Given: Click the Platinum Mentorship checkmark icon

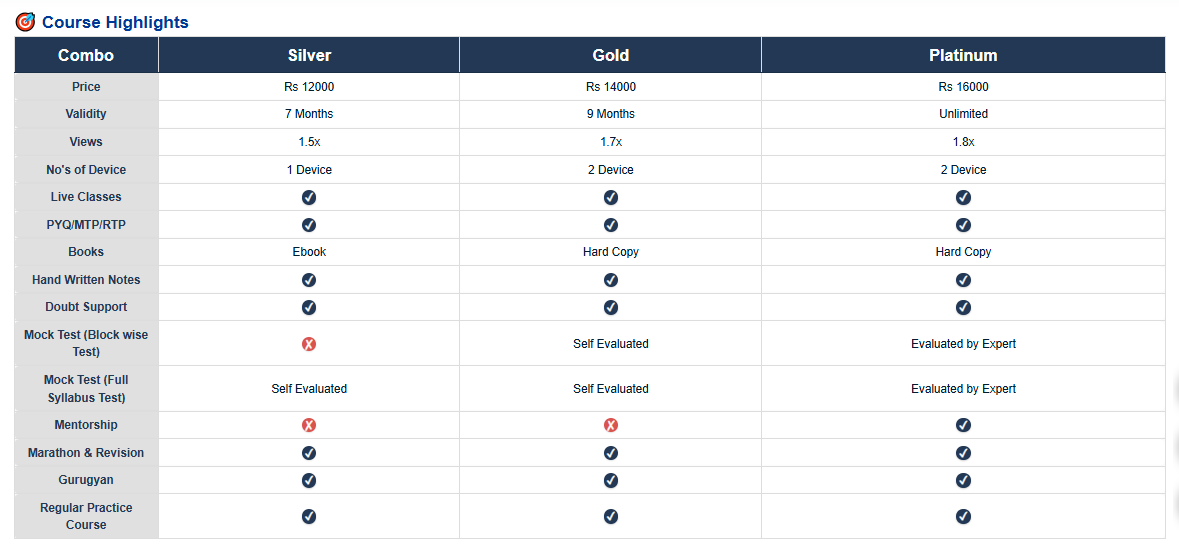Looking at the screenshot, I should (963, 425).
